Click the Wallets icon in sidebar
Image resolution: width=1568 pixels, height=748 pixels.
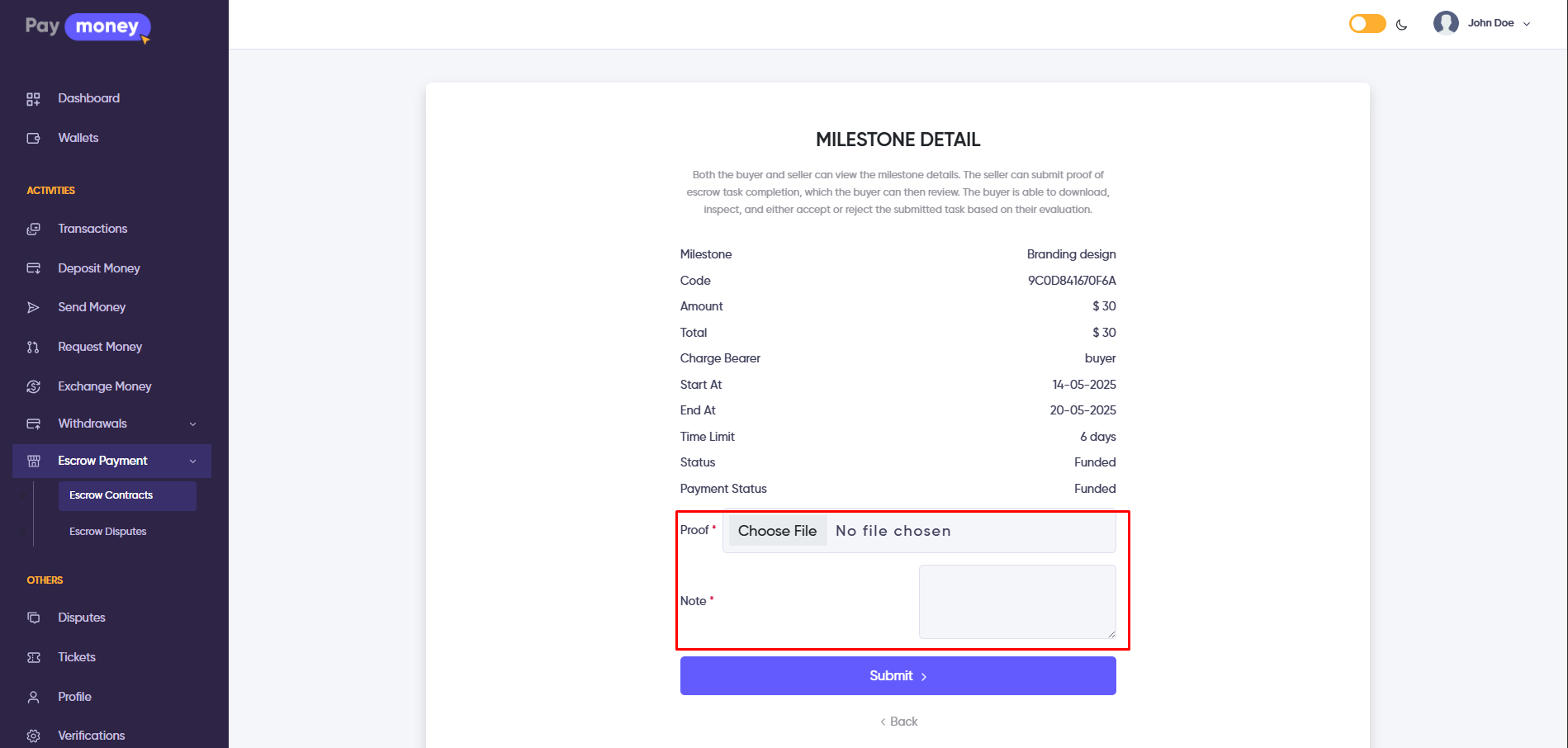(33, 139)
